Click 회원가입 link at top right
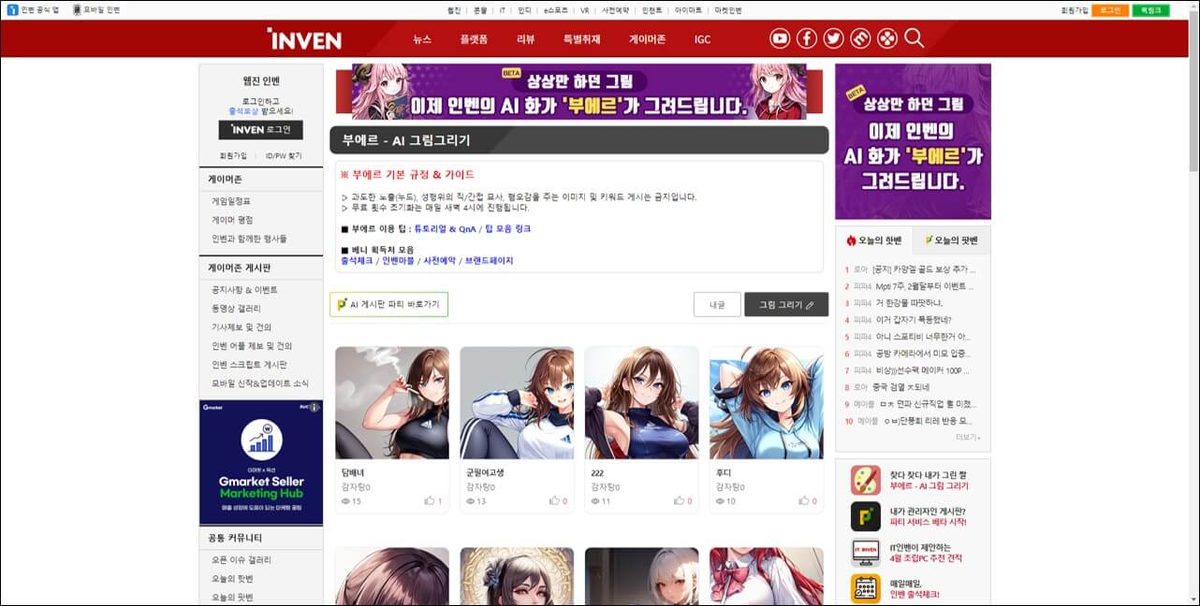Screen dimensions: 1200x606 click(1074, 10)
